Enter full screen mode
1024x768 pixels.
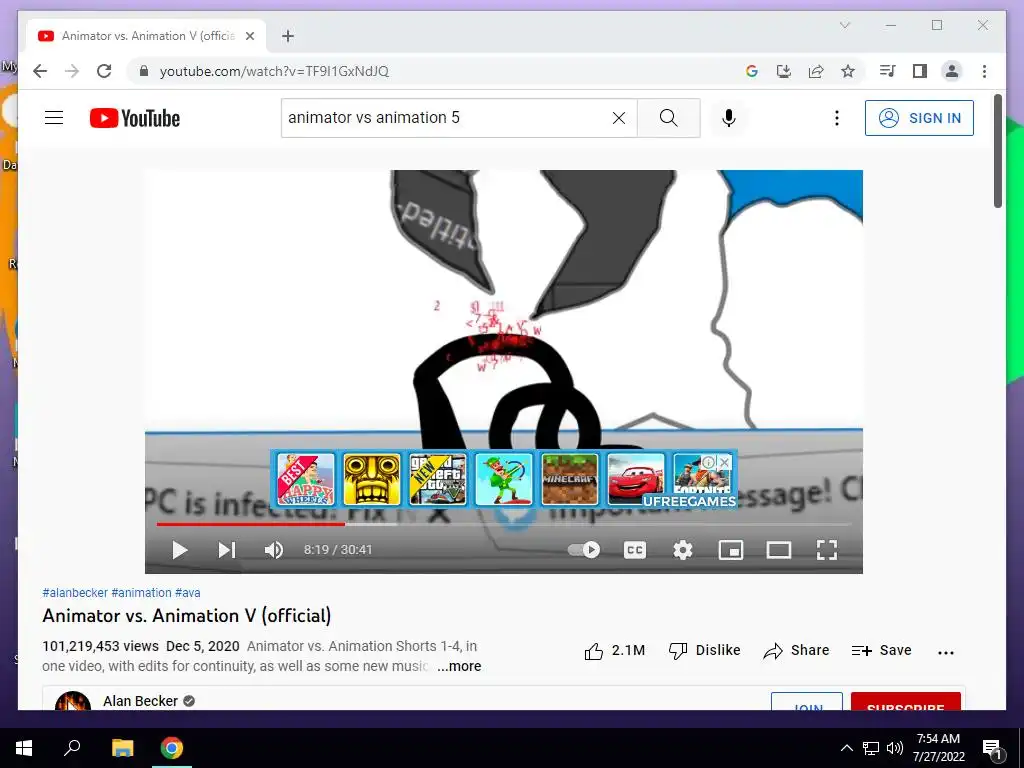point(827,550)
